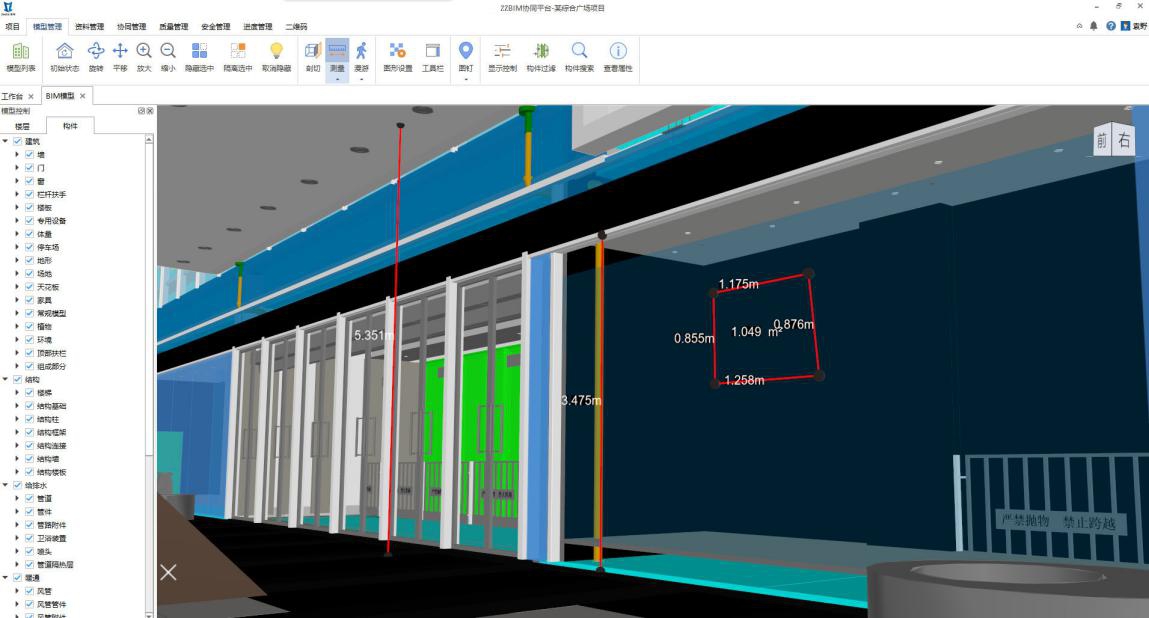Click the X cancel icon in viewport corner
Viewport: 1149px width, 618px height.
169,573
